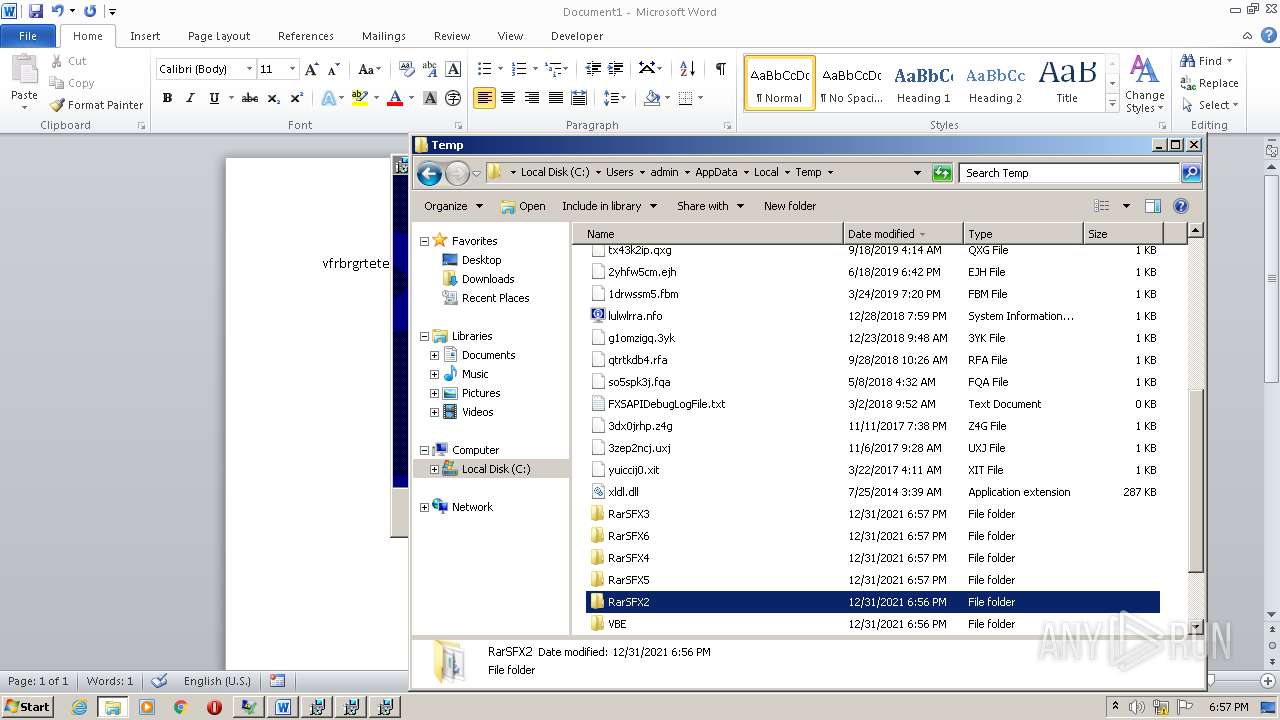Toggle Show/Hide paragraph marks

pos(720,68)
